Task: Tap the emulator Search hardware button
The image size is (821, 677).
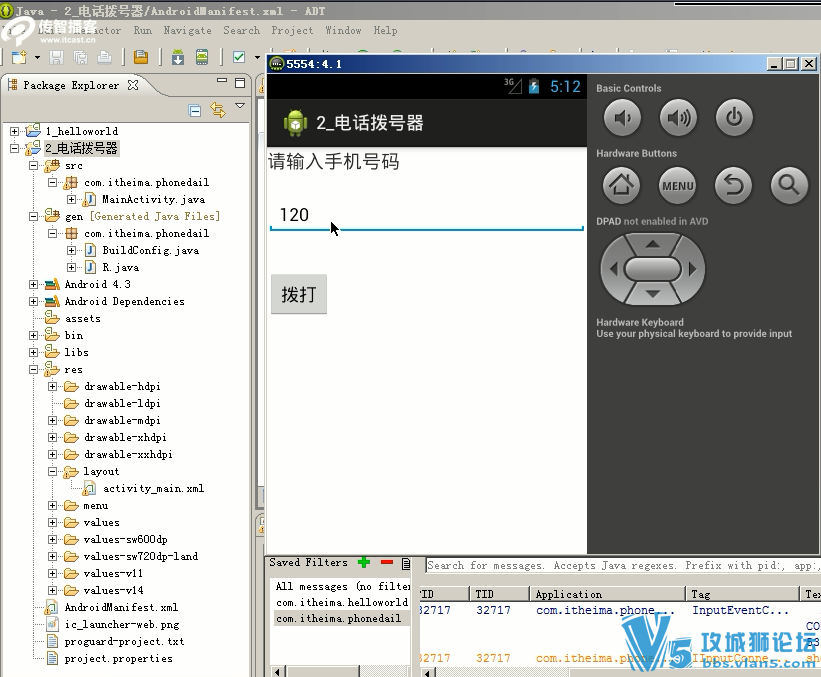Action: 789,185
